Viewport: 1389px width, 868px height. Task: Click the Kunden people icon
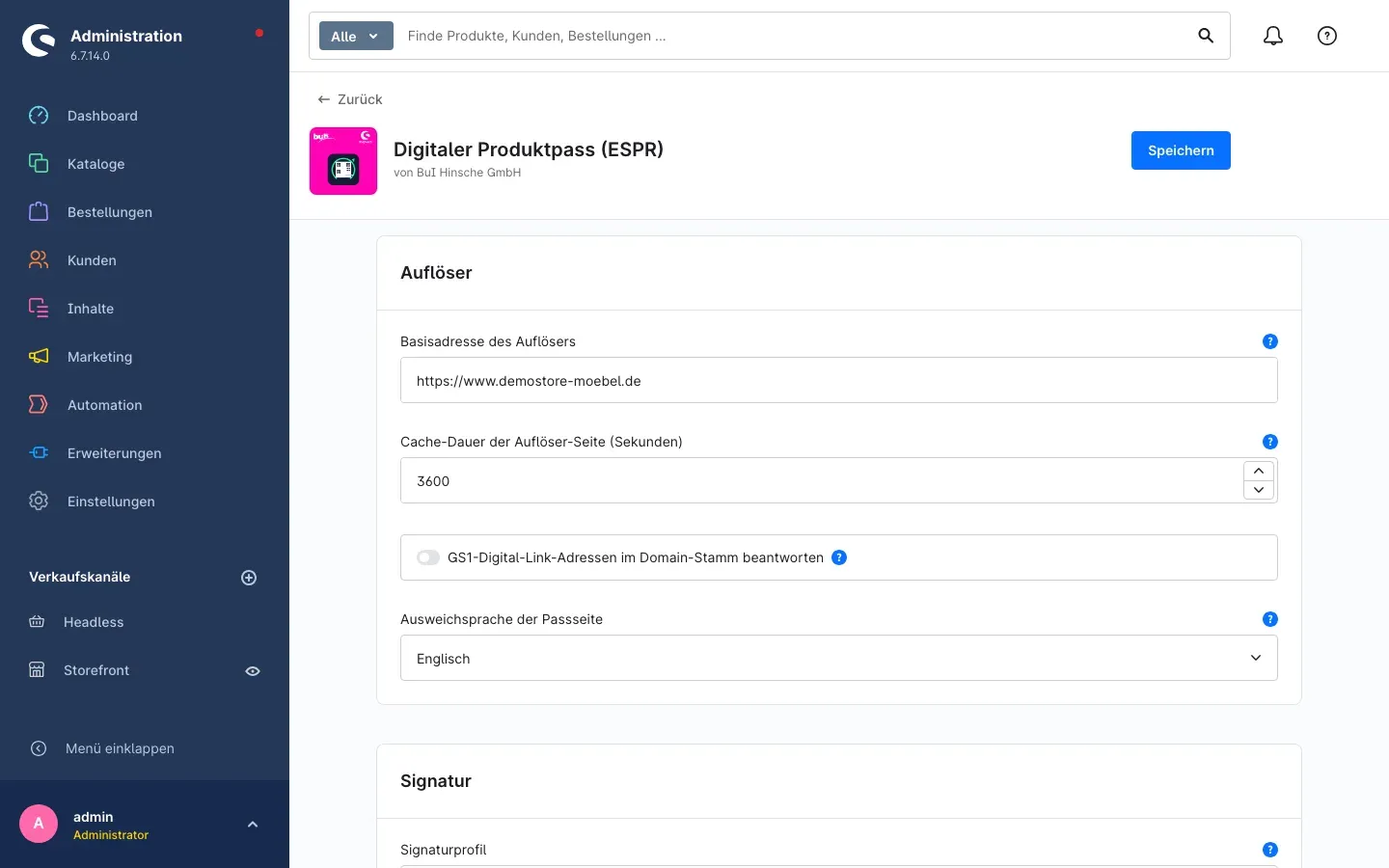pos(39,260)
